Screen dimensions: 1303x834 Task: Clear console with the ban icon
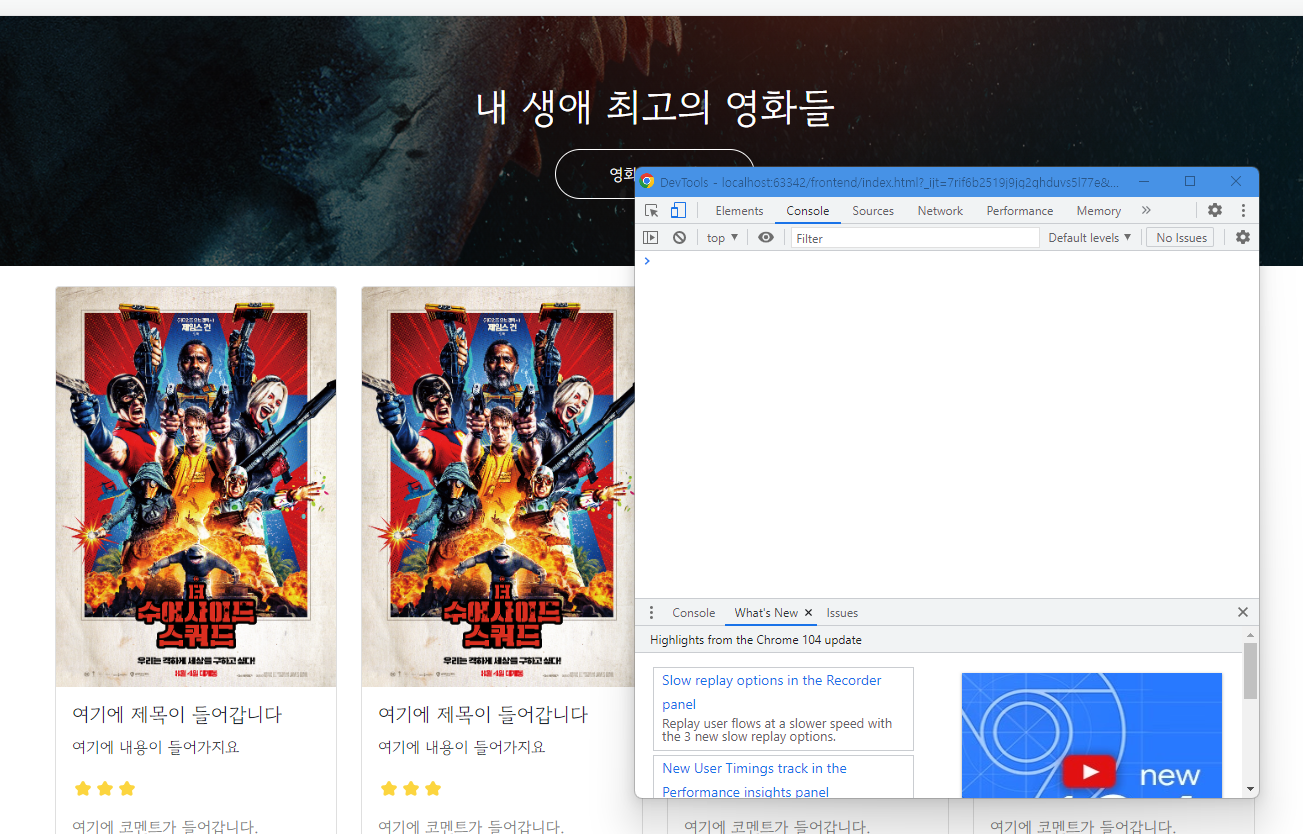pyautogui.click(x=679, y=238)
